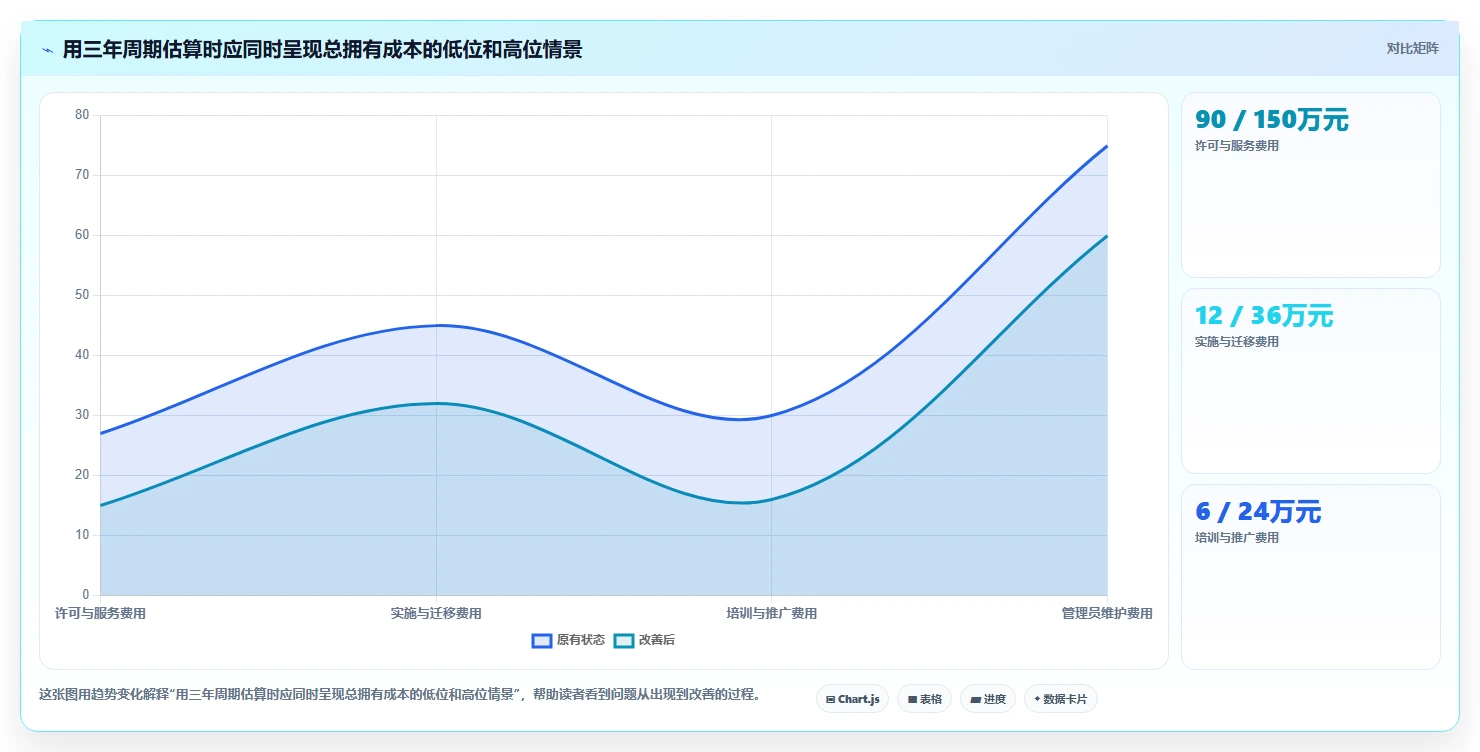Click the lightning icon beside the title
The width and height of the screenshot is (1480, 752).
click(x=47, y=50)
